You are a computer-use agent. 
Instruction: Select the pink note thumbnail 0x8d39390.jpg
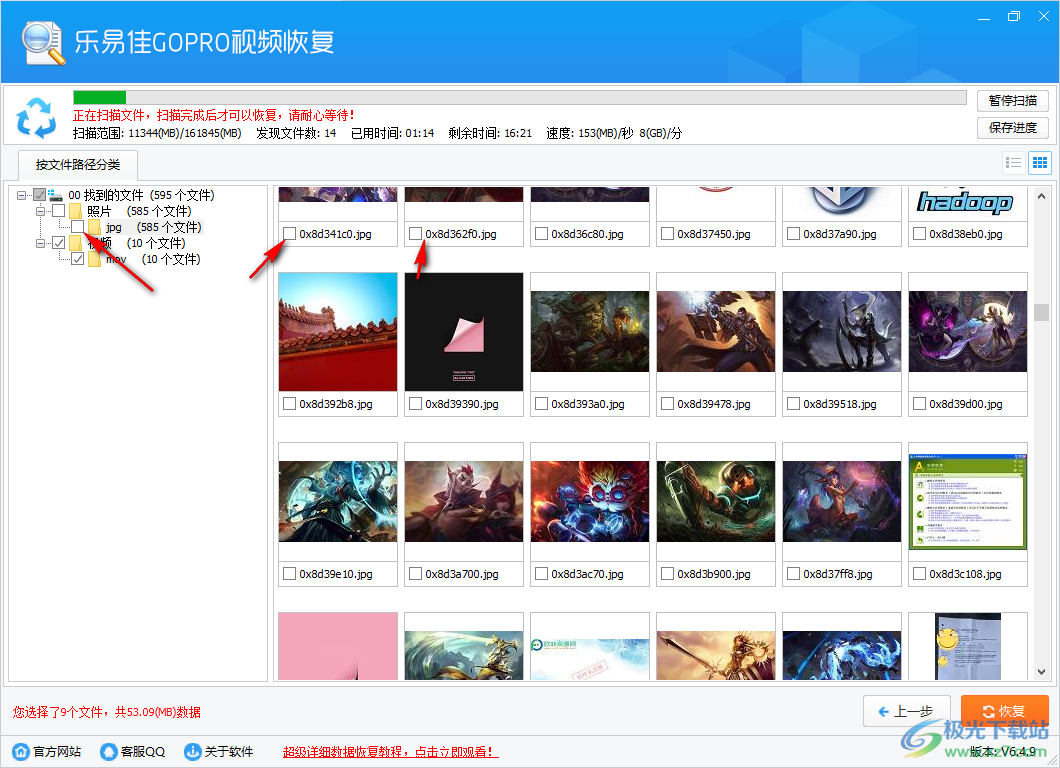click(x=464, y=332)
